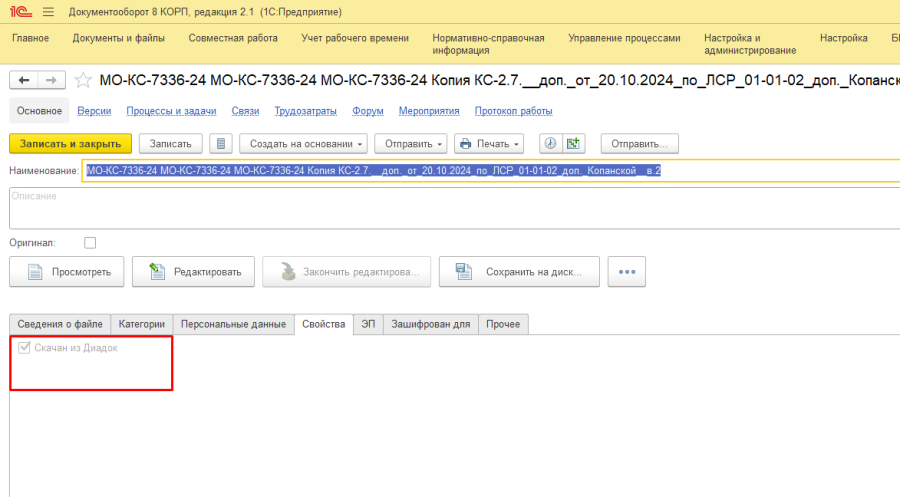Screen dimensions: 900x497
Task: Add document to favorites with star
Action: tap(83, 80)
